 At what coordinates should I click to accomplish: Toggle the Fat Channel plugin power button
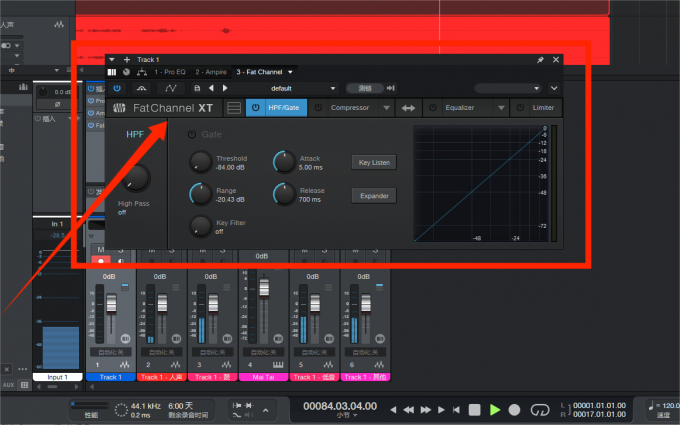point(117,88)
